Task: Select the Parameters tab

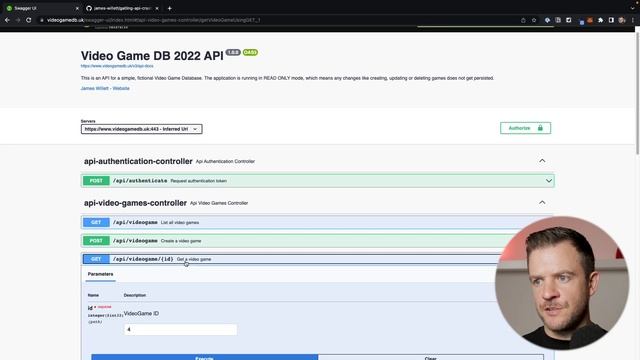Action: [100, 274]
